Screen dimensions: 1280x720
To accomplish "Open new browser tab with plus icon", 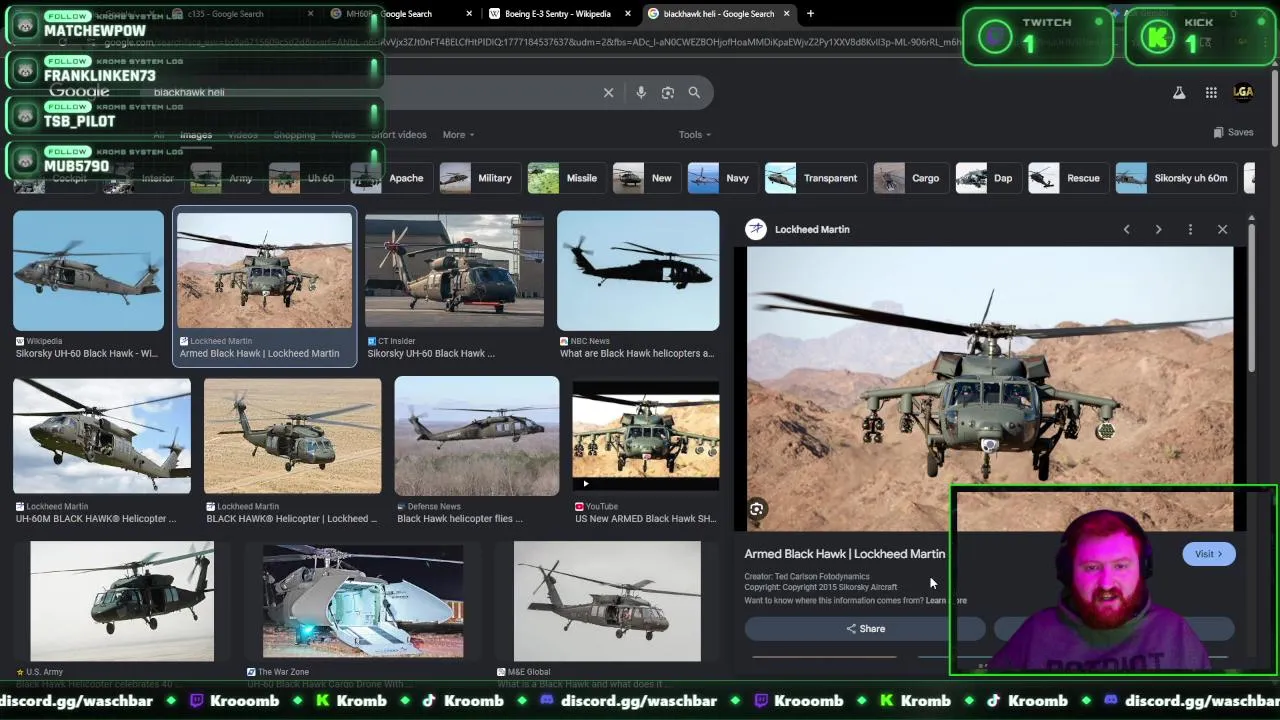I will tap(810, 14).
